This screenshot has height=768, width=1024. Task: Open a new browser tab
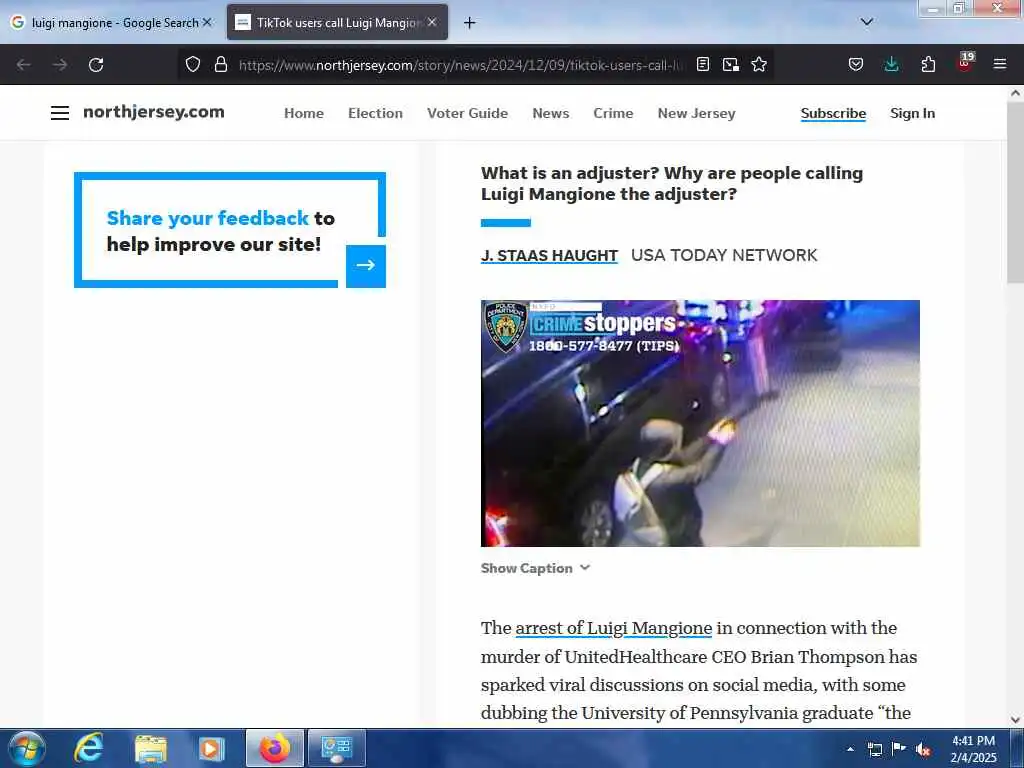click(470, 23)
